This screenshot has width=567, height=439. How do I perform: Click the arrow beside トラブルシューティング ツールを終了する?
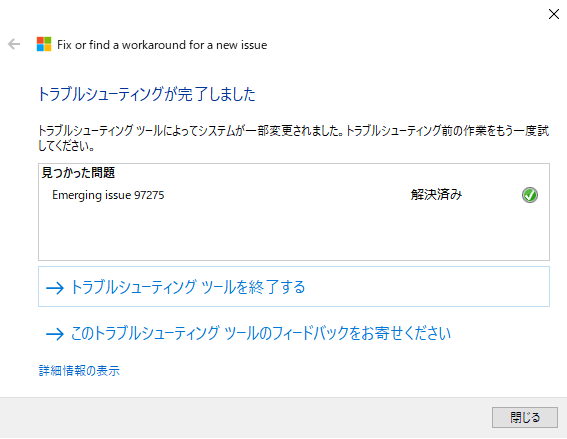(x=55, y=288)
